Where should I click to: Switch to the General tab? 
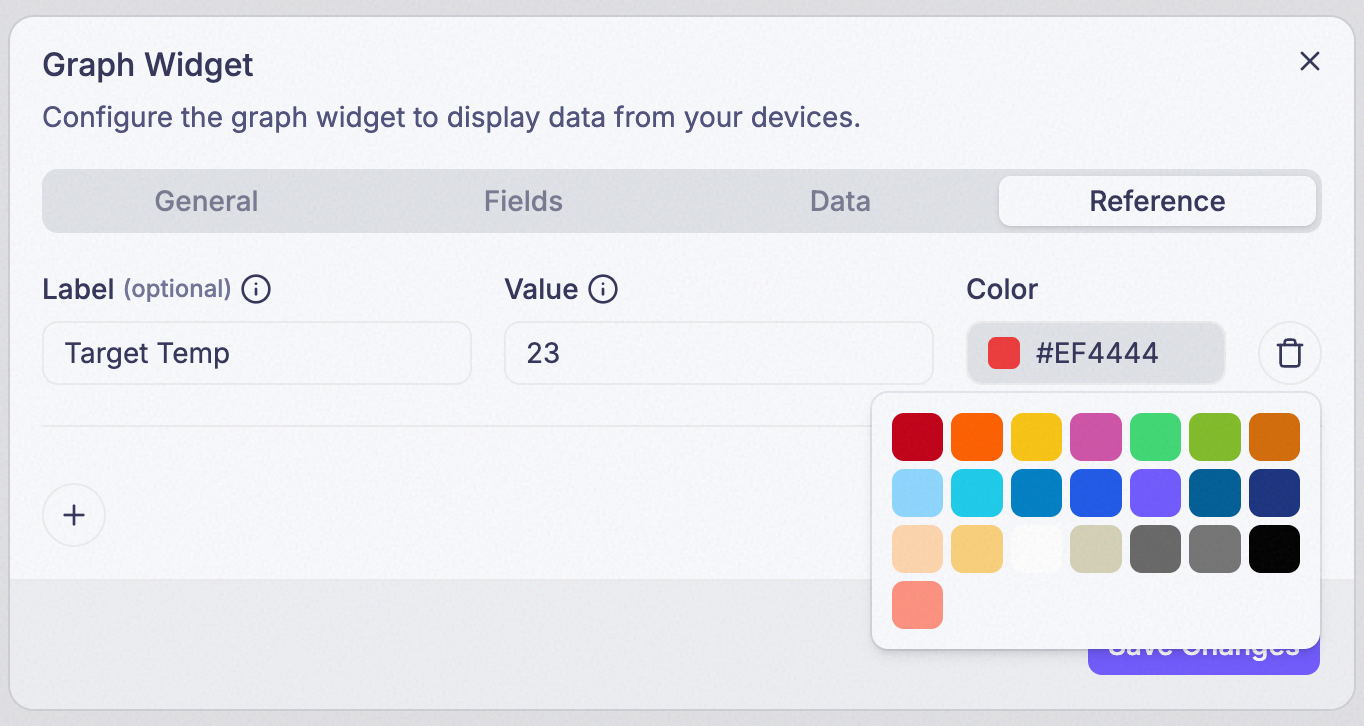[206, 201]
